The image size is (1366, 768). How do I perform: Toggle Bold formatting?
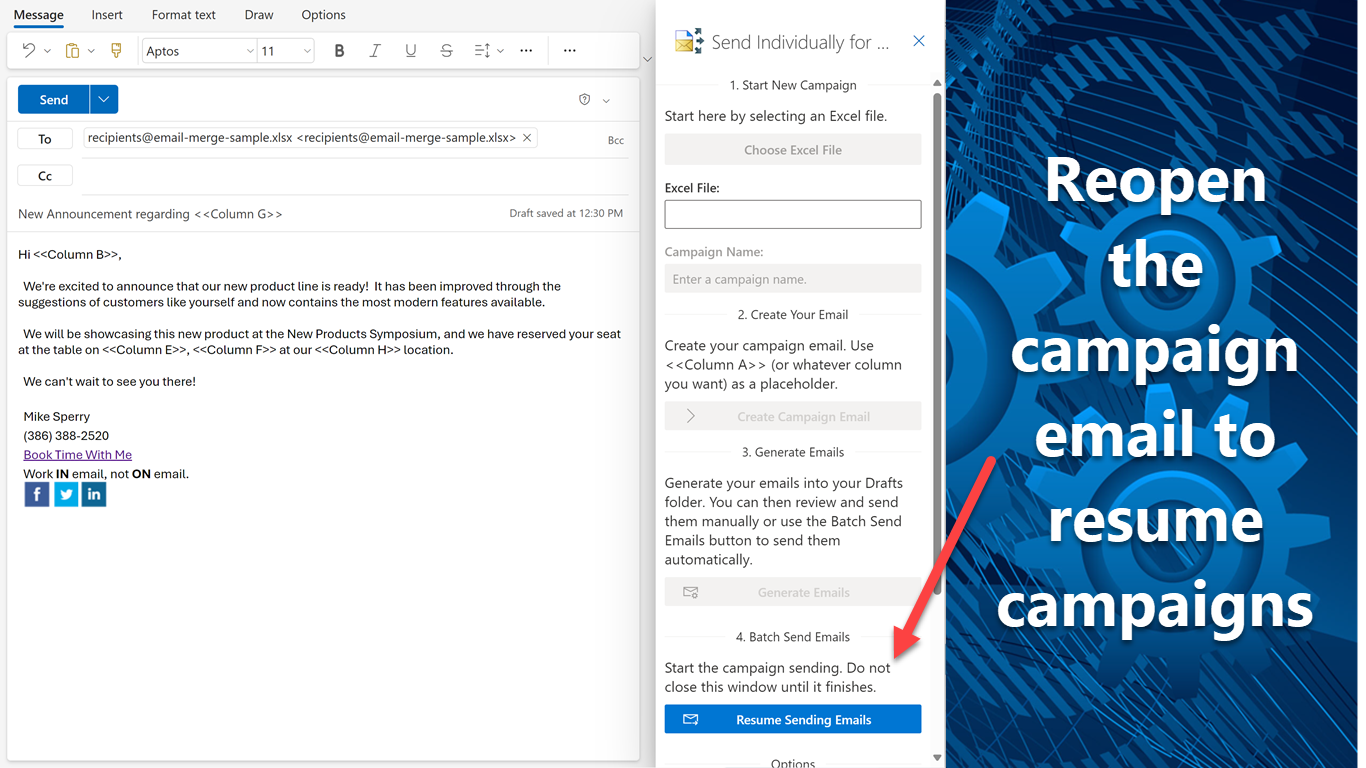[x=339, y=51]
